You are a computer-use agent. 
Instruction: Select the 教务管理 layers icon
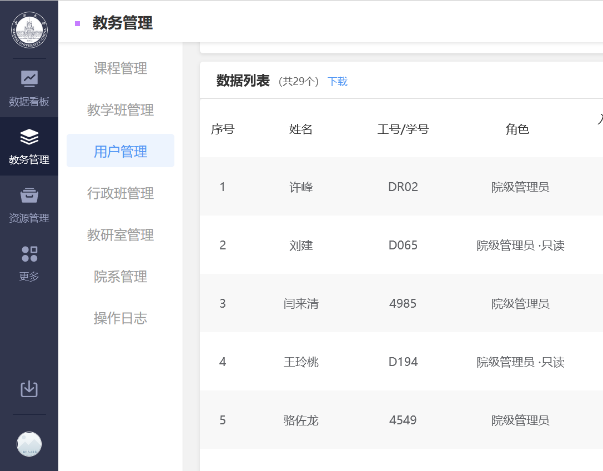coord(29,136)
